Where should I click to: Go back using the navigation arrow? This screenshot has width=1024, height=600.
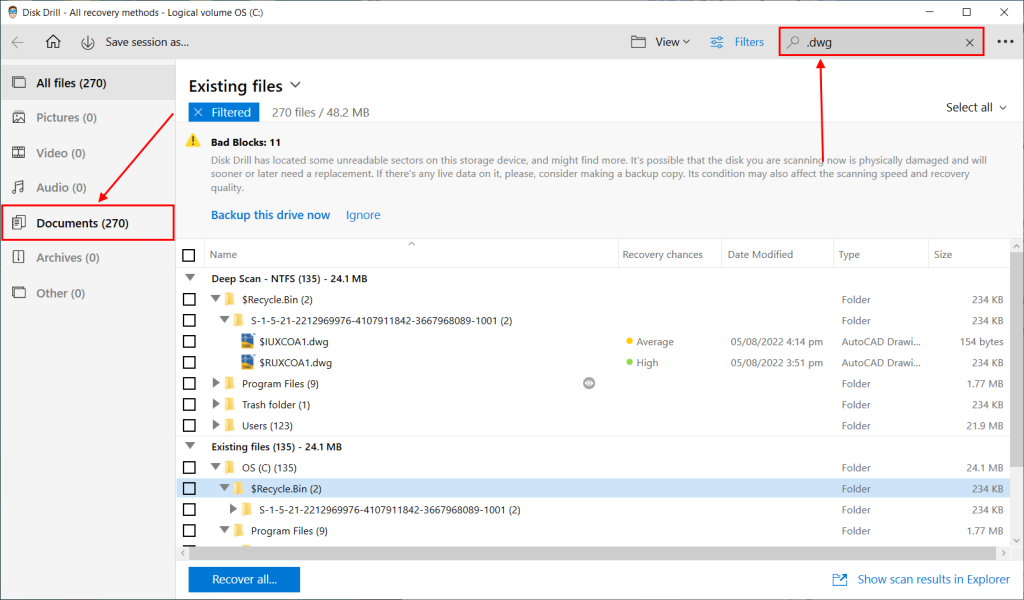pos(18,42)
